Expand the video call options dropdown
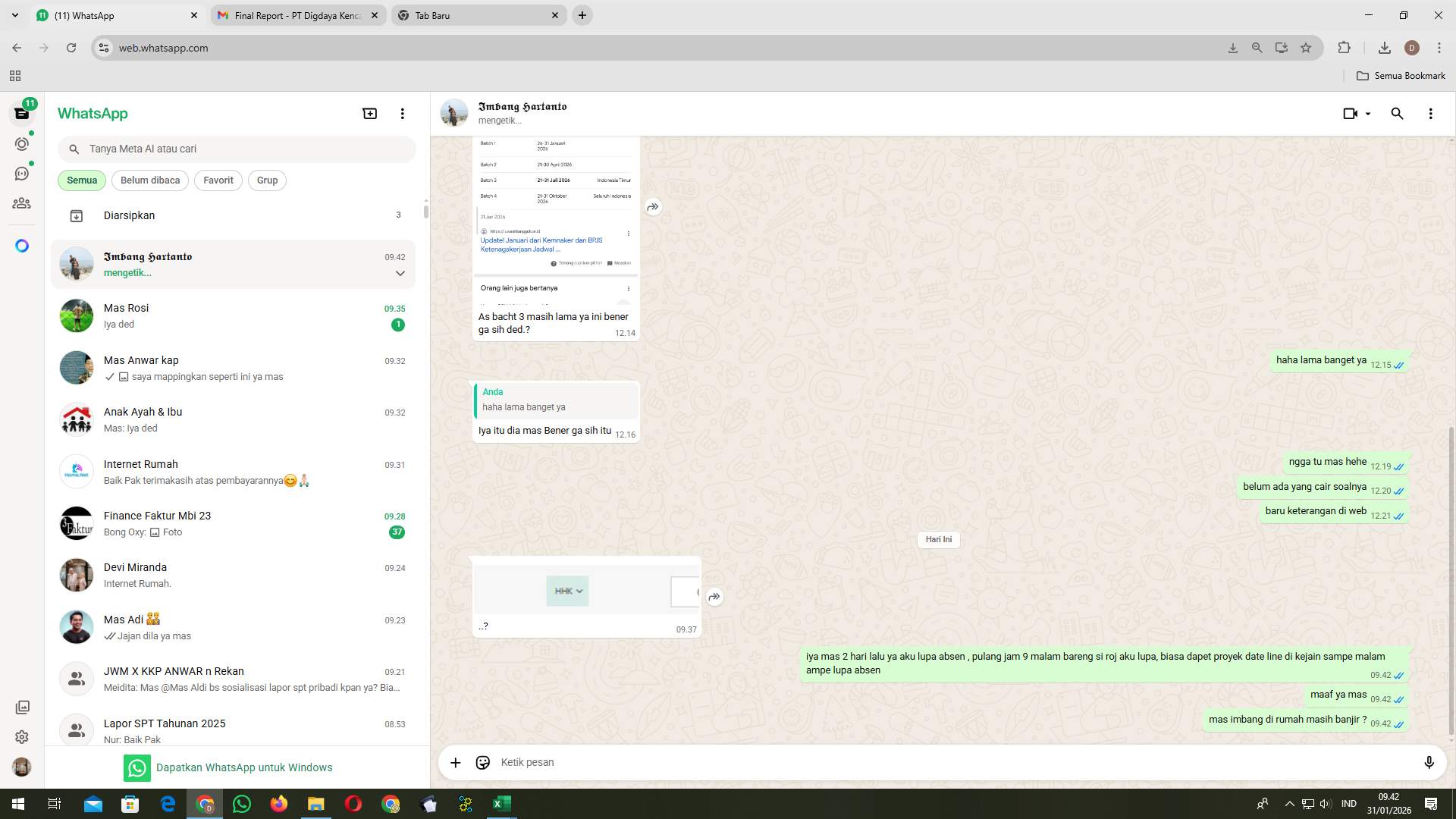Screen dimensions: 1456x819 [1367, 113]
